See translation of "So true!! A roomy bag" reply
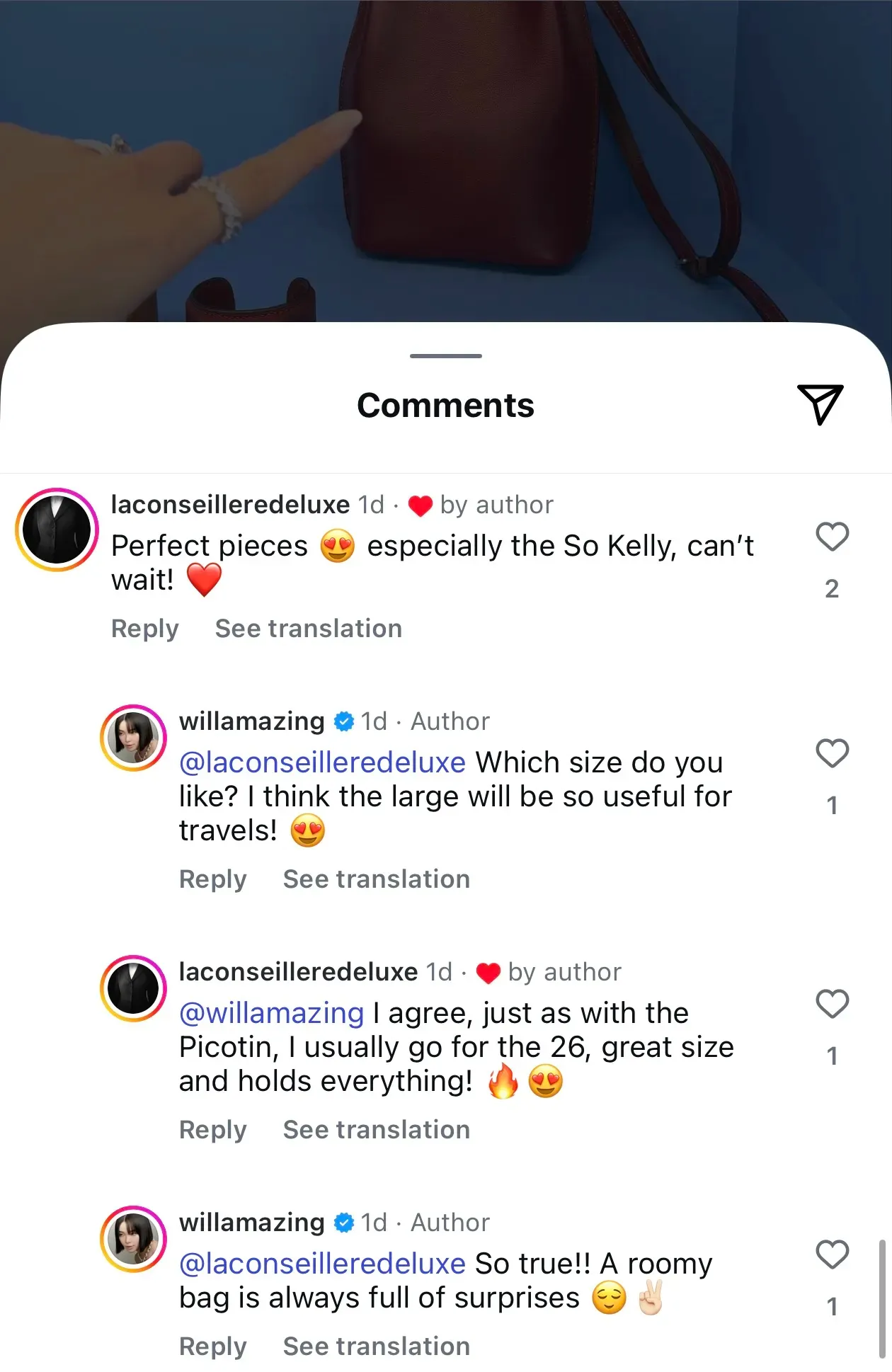This screenshot has width=892, height=1372. [377, 1347]
